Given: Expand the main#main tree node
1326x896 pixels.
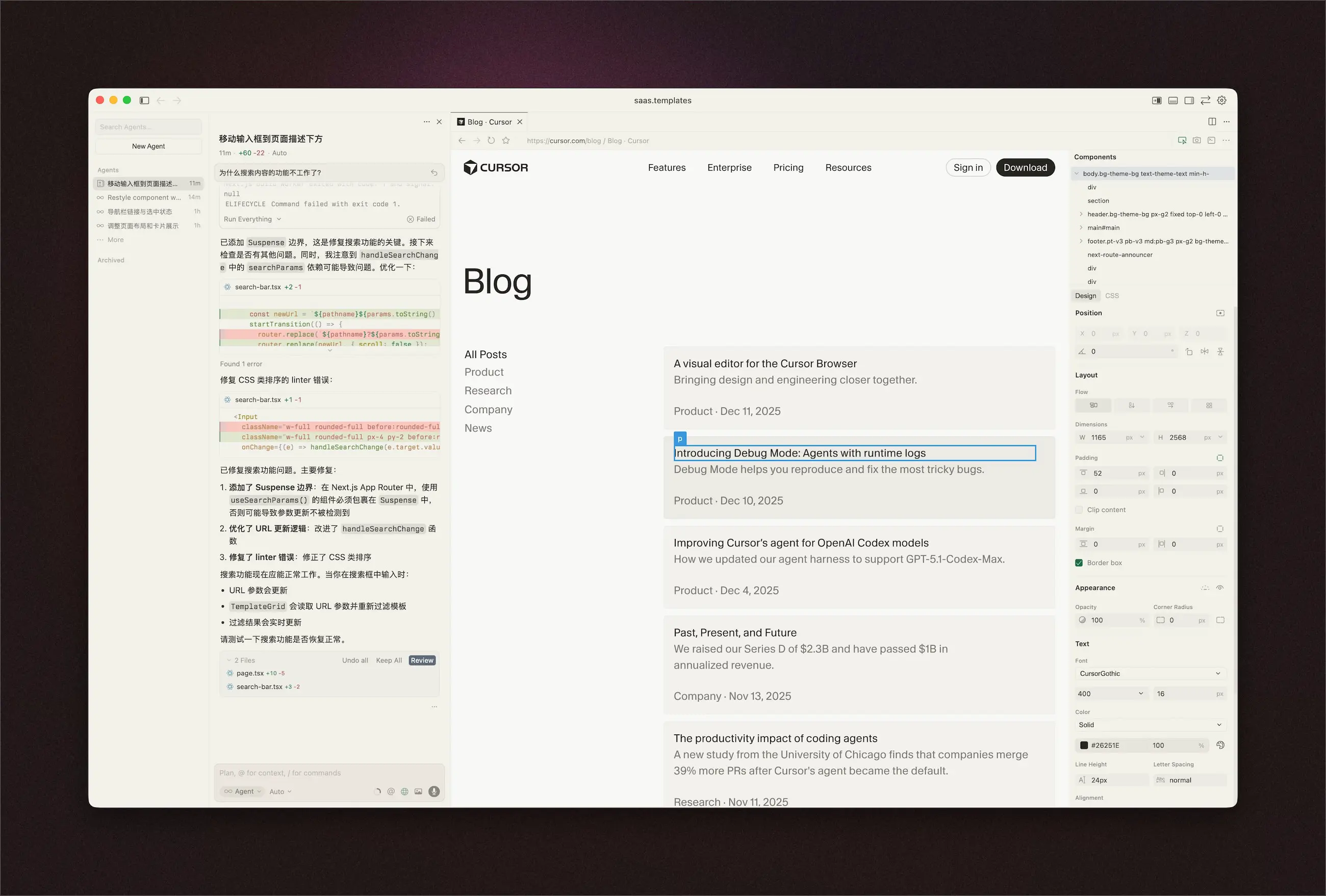Looking at the screenshot, I should click(x=1081, y=228).
